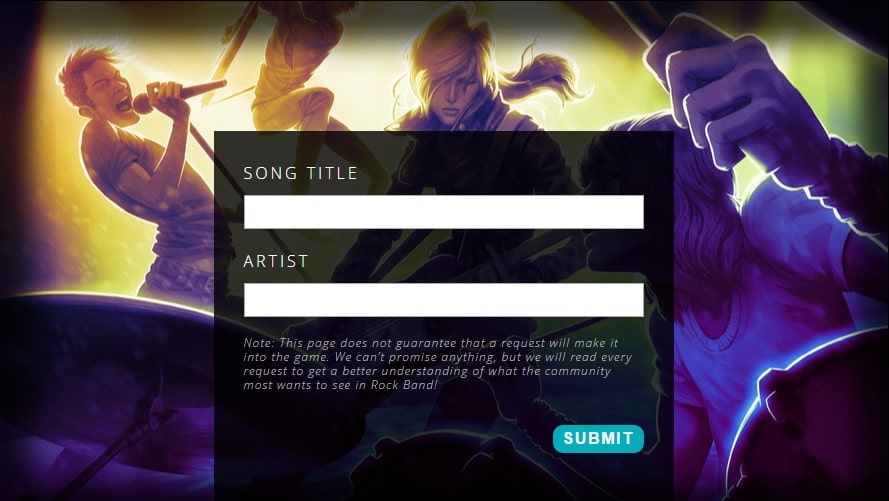The image size is (889, 501).
Task: Focus the Song Title text field
Action: (x=443, y=212)
